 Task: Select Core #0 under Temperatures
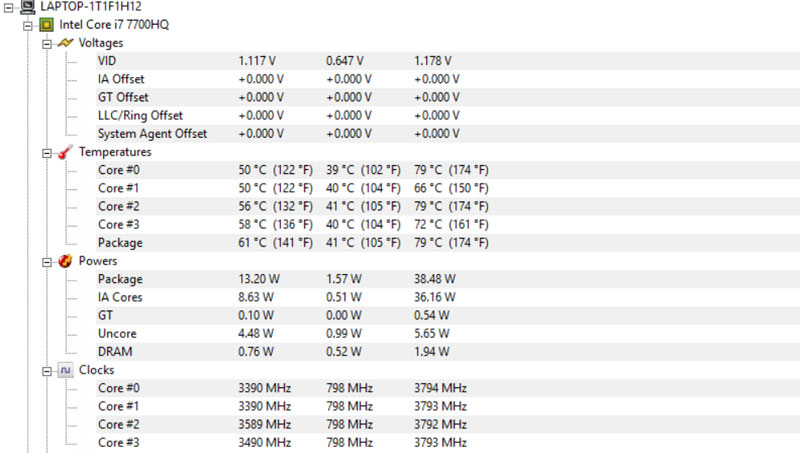coord(448,170)
